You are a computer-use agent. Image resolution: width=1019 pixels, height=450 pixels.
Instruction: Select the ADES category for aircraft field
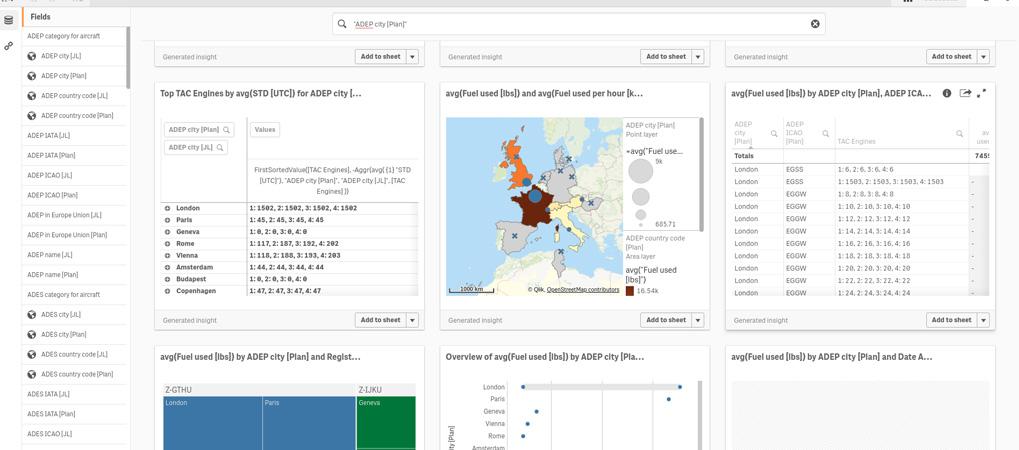point(74,295)
